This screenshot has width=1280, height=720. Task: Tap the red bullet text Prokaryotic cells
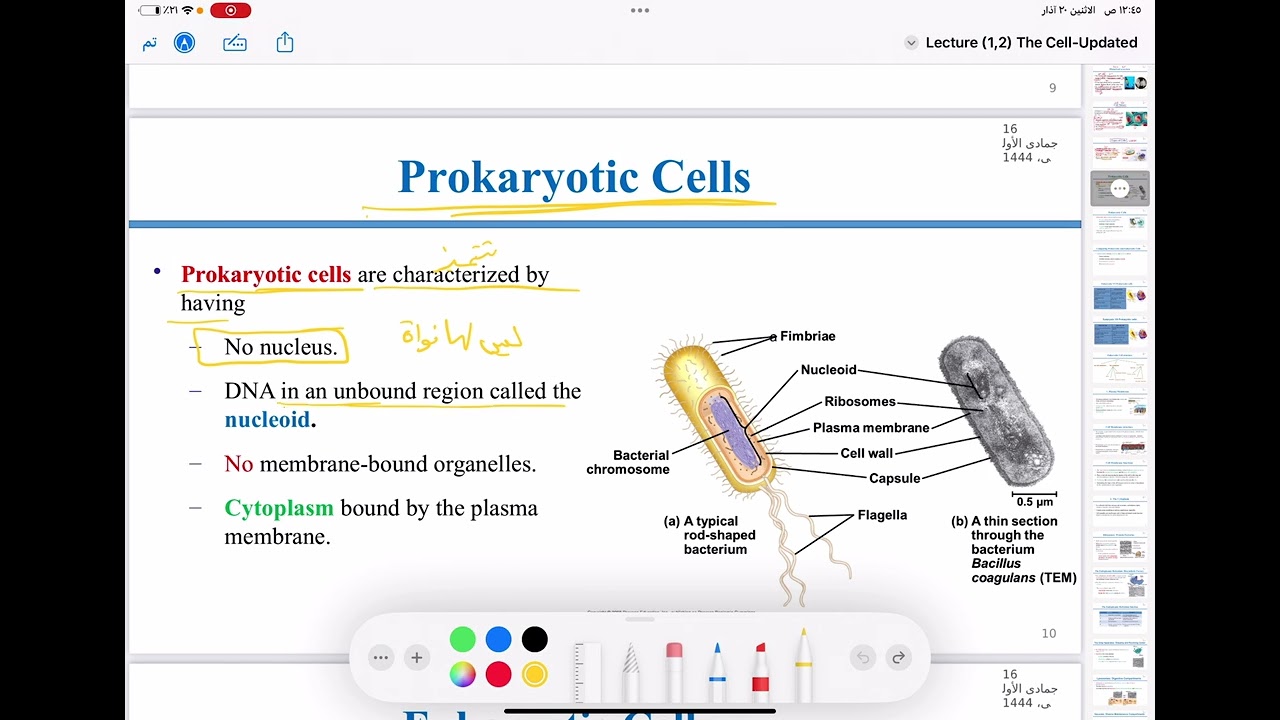coord(266,274)
